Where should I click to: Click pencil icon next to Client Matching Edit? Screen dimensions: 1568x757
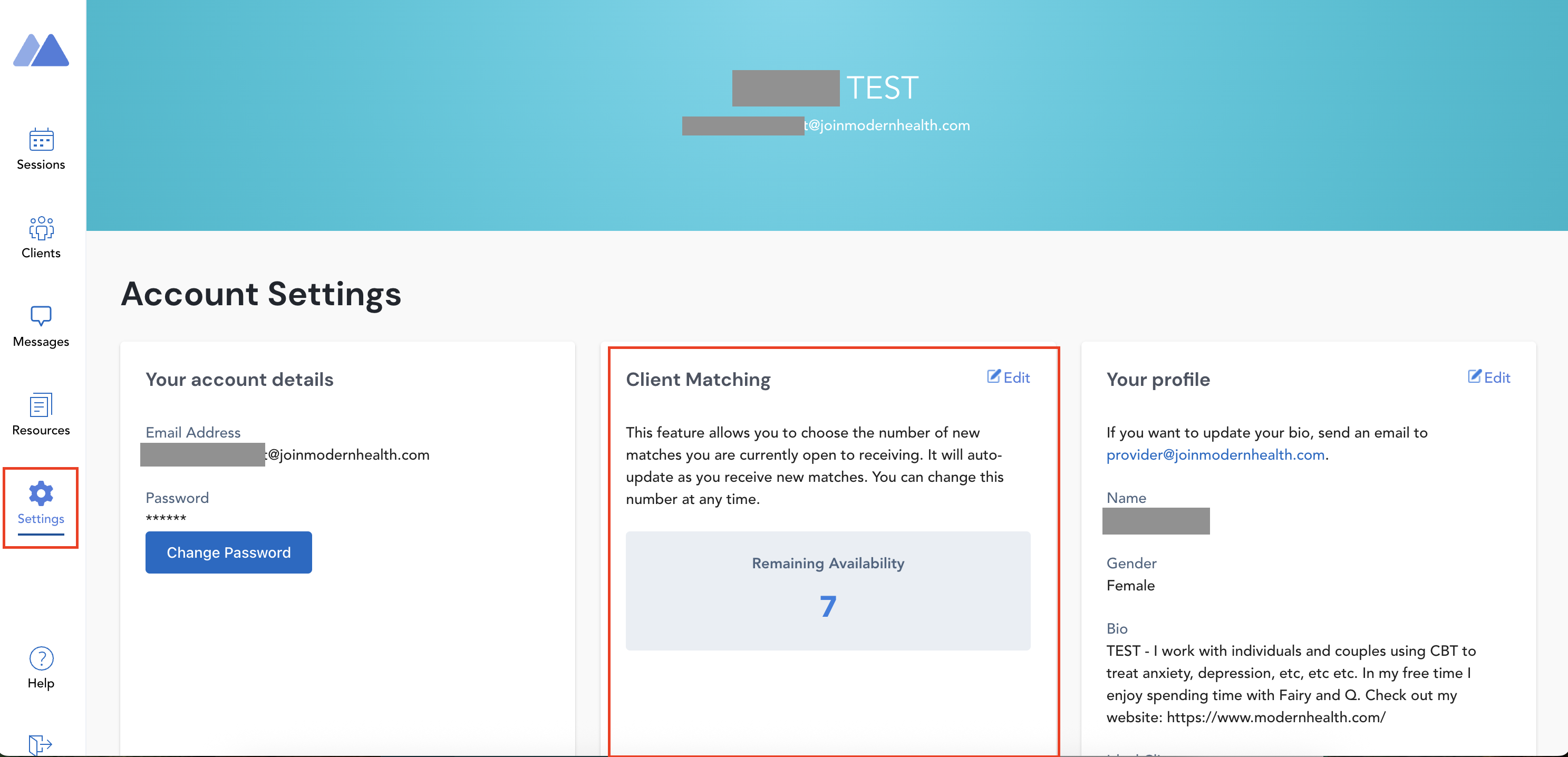pos(993,376)
